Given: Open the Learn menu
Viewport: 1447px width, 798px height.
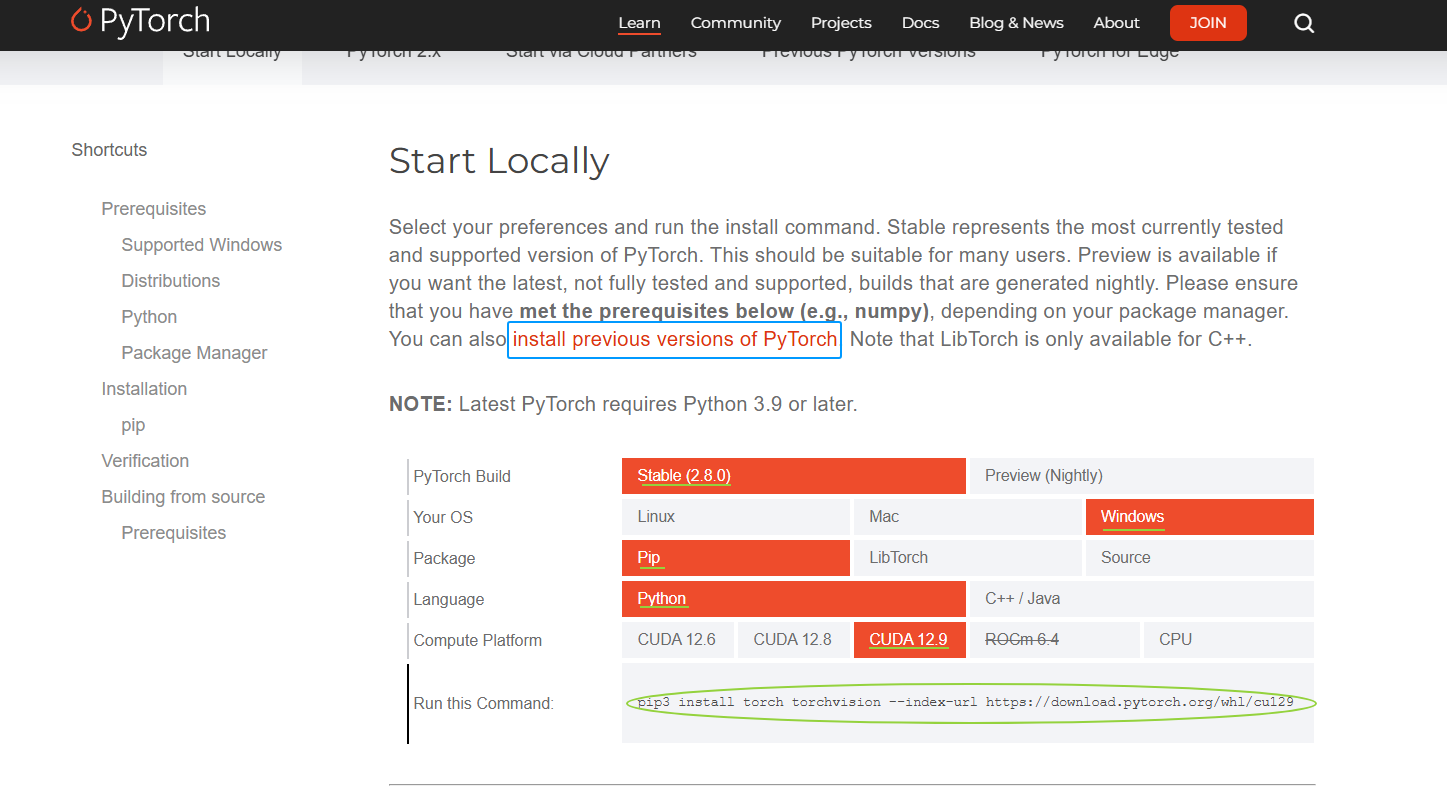Looking at the screenshot, I should coord(639,23).
